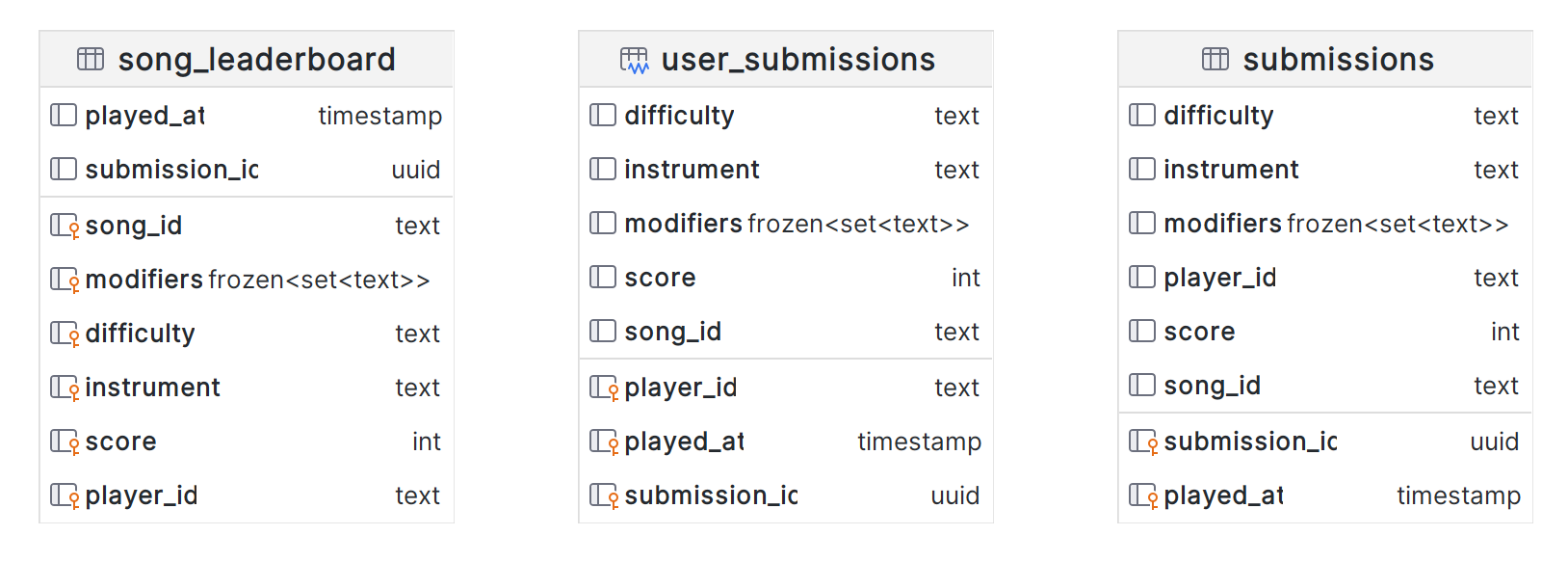1568x562 pixels.
Task: Select song_id column in submissions table
Action: pyautogui.click(x=1212, y=386)
